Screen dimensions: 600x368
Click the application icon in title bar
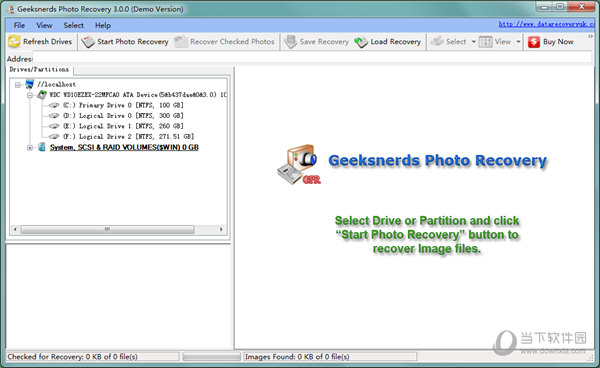pos(11,9)
